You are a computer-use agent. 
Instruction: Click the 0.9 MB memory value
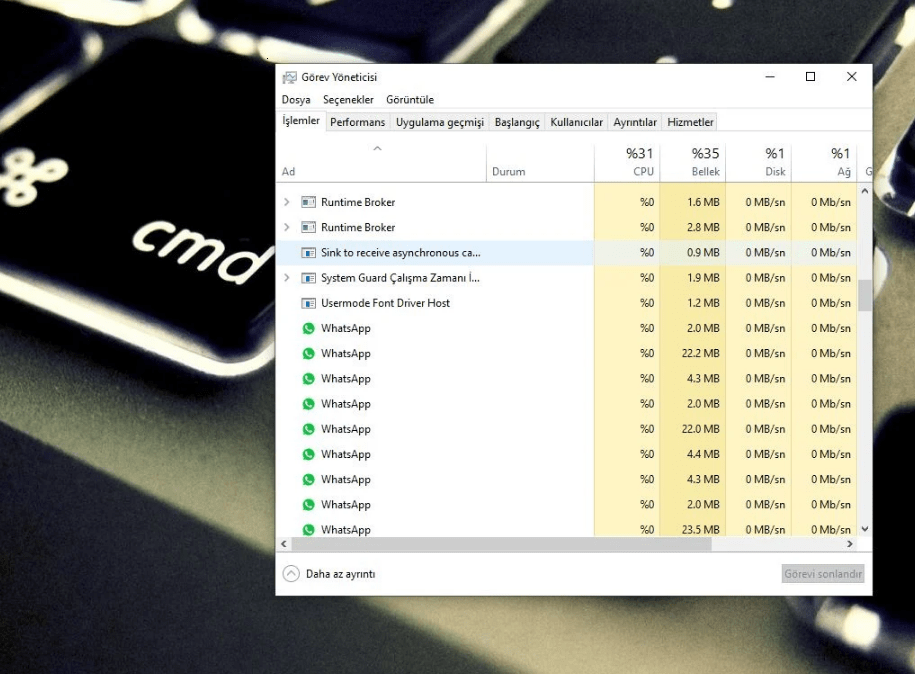pyautogui.click(x=703, y=253)
